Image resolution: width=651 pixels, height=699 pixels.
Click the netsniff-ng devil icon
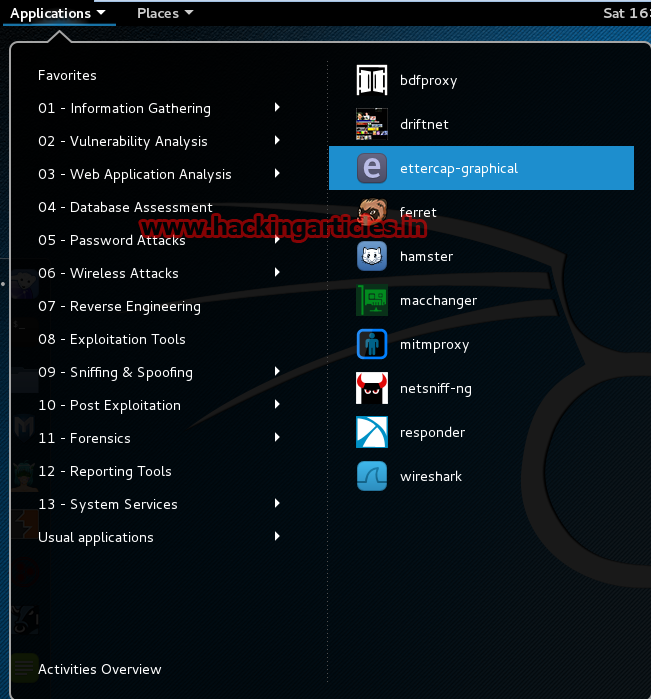pyautogui.click(x=372, y=388)
